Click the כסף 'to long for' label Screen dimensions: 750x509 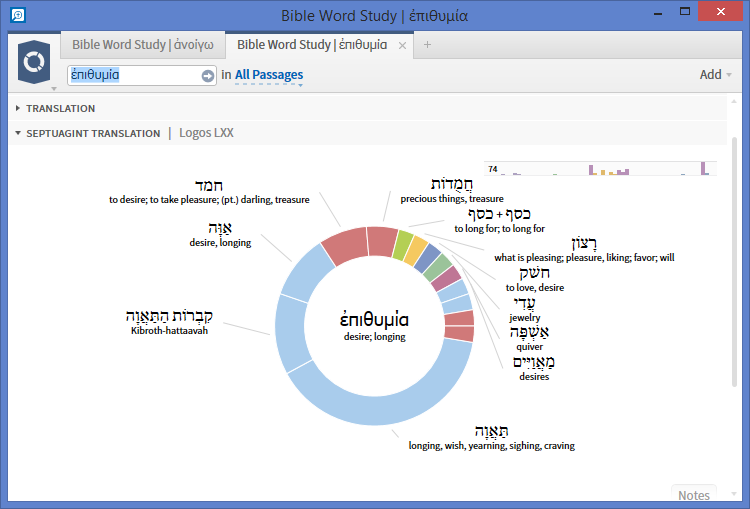coord(499,221)
